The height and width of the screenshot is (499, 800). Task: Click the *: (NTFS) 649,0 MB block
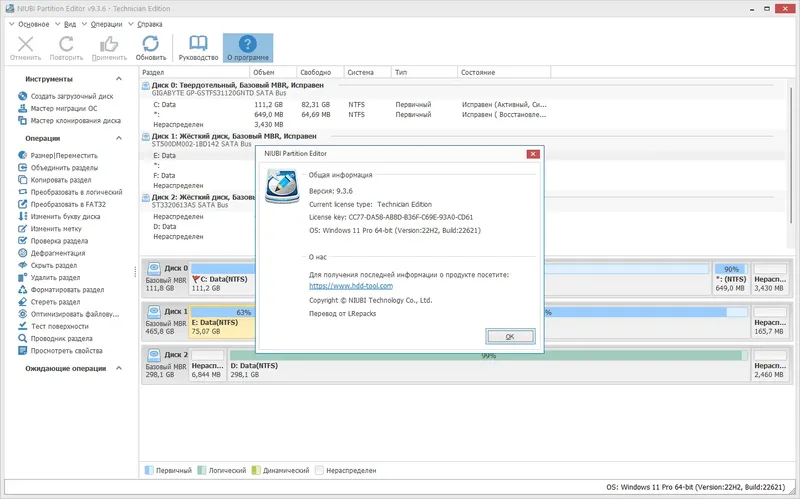pos(731,279)
